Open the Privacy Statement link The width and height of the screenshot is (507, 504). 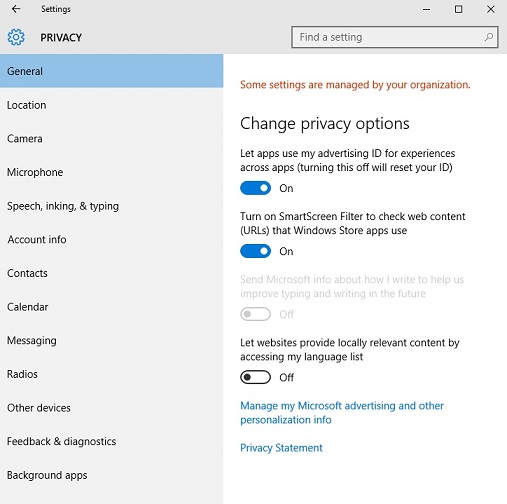[281, 448]
